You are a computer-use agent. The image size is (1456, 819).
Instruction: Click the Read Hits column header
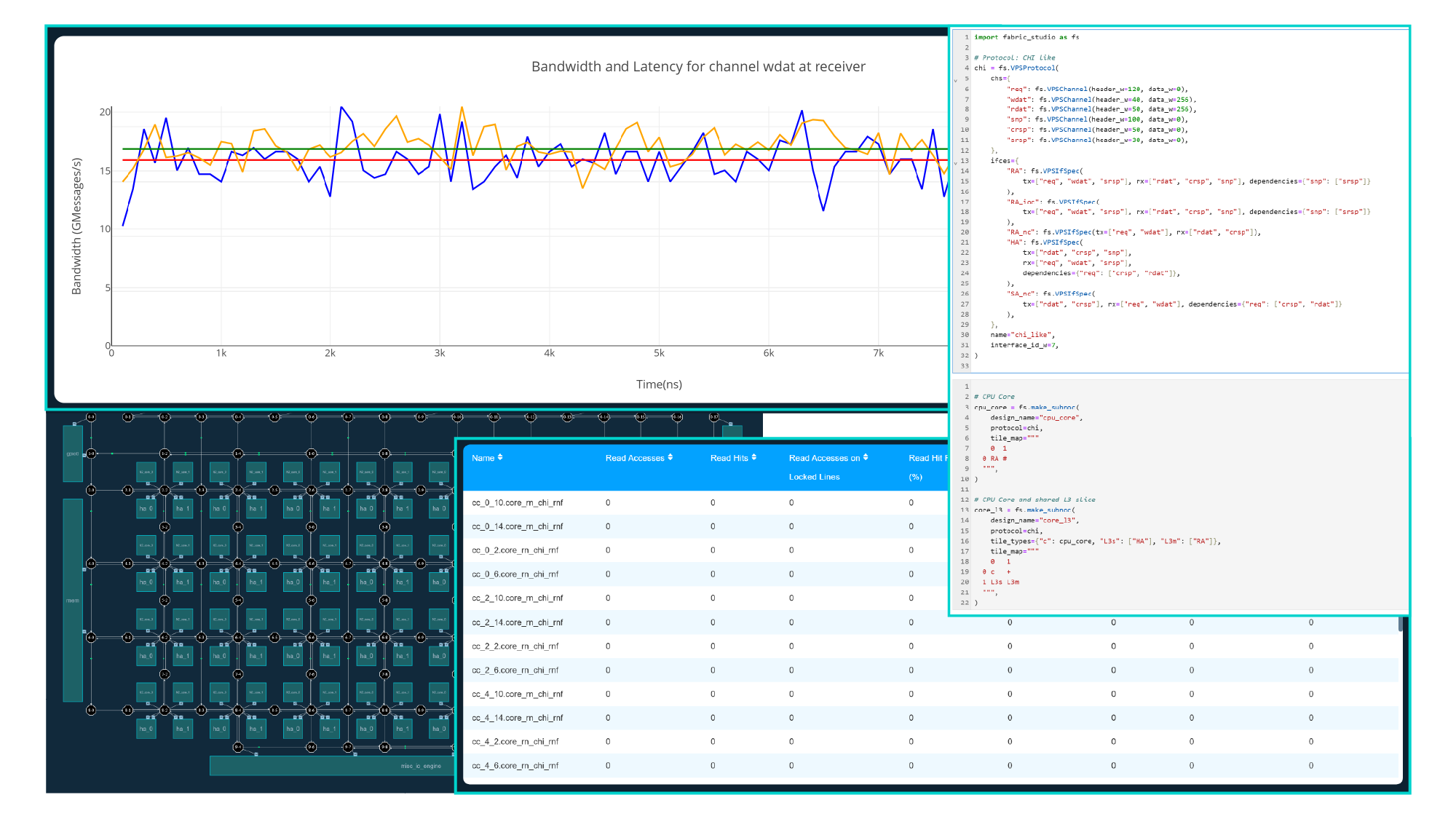pos(729,458)
